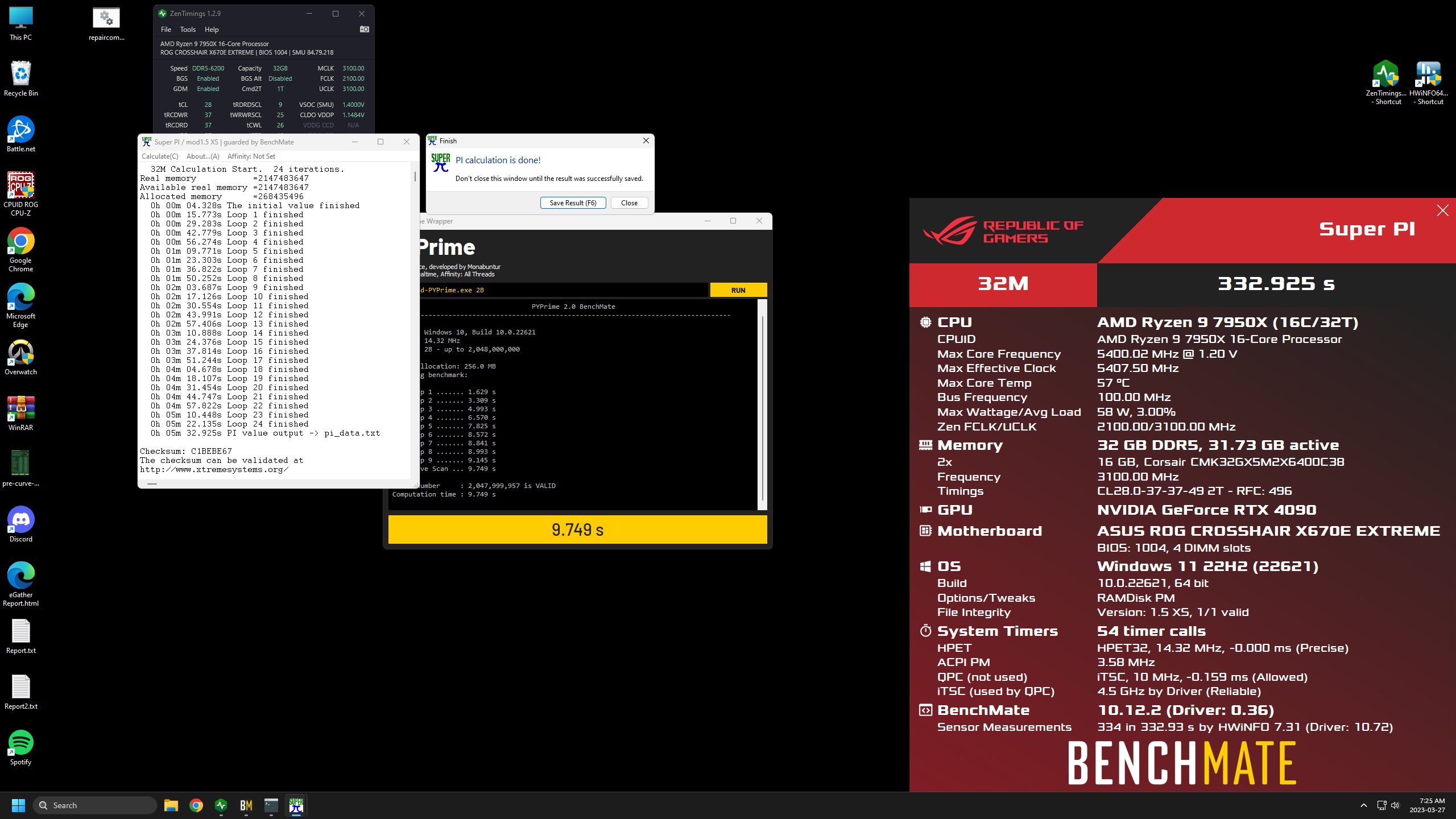1456x819 pixels.
Task: Open the ZenTimings Help menu
Action: point(212,30)
